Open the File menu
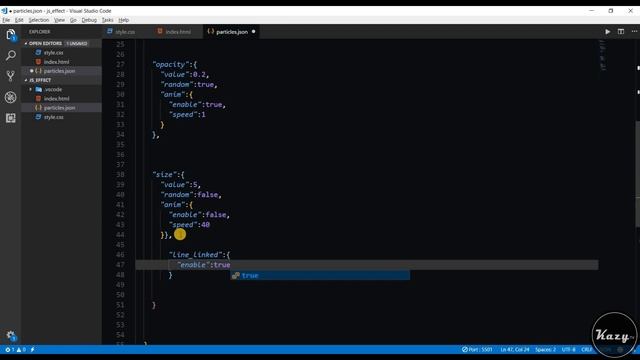Screen dimensions: 640x360 point(6,20)
